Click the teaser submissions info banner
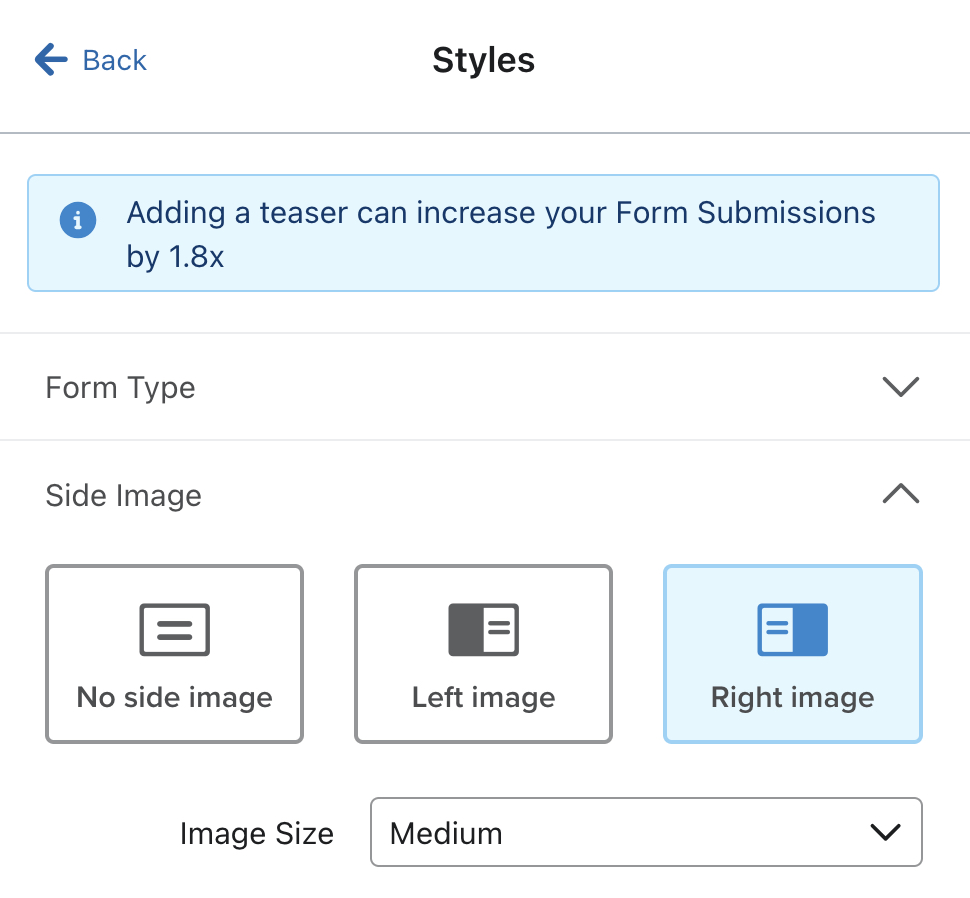Viewport: 970px width, 898px height. [x=483, y=232]
